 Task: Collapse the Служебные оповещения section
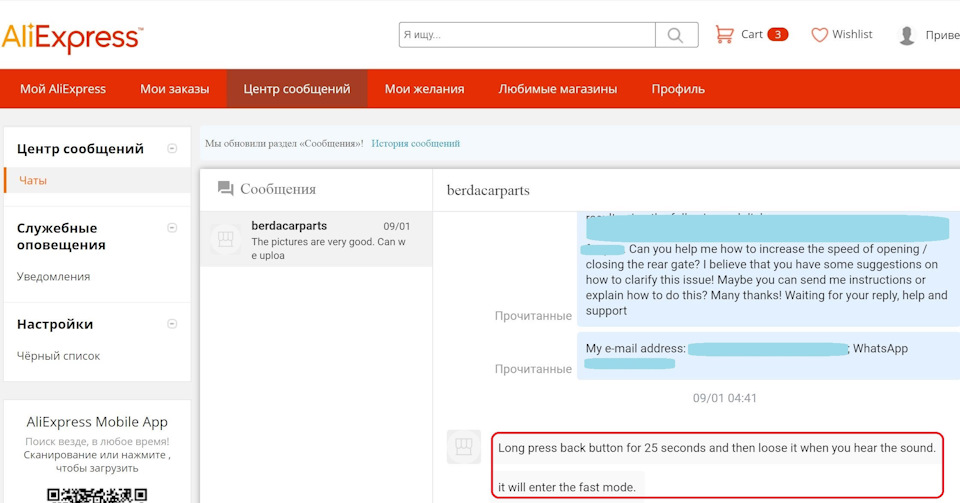point(172,228)
